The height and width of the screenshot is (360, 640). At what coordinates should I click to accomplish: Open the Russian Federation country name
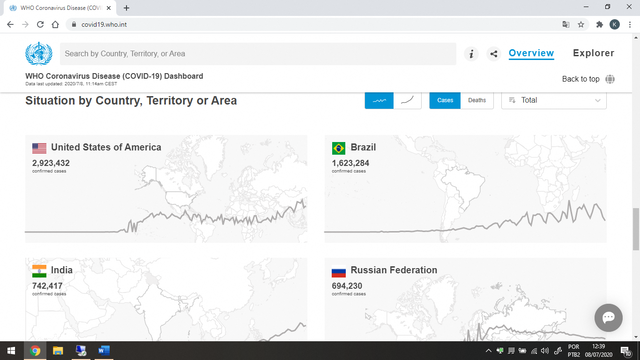(x=394, y=270)
